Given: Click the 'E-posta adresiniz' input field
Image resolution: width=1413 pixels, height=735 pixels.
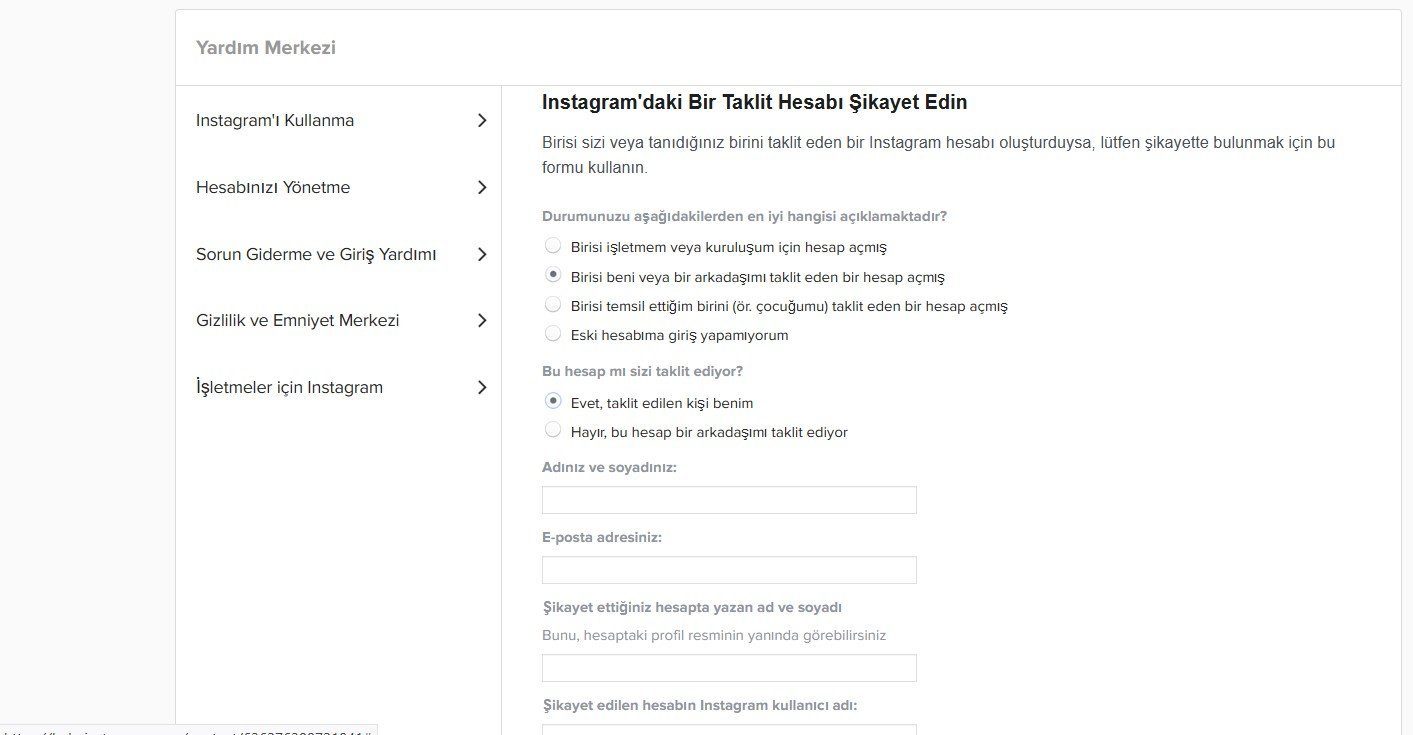Looking at the screenshot, I should (729, 570).
